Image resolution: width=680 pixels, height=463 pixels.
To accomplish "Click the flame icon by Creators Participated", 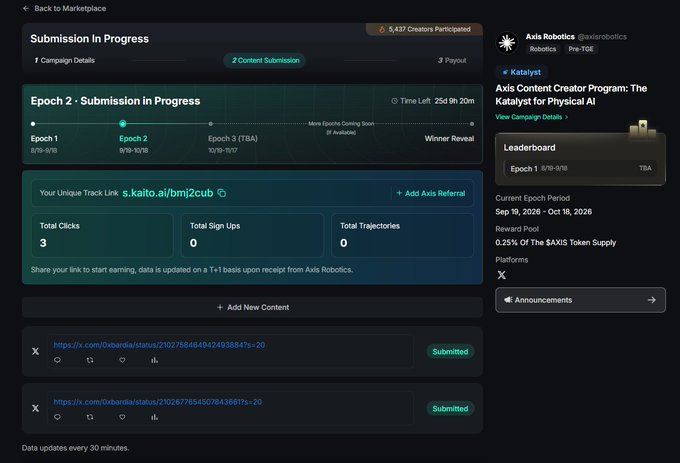I will coord(382,29).
